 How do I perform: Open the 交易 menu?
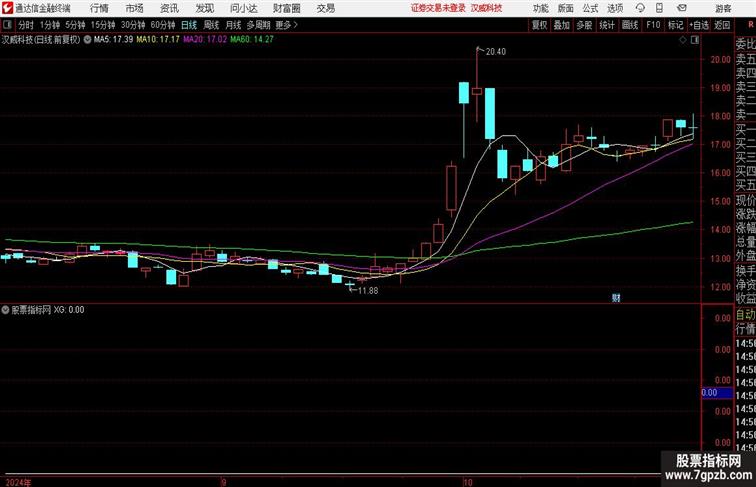[326, 8]
